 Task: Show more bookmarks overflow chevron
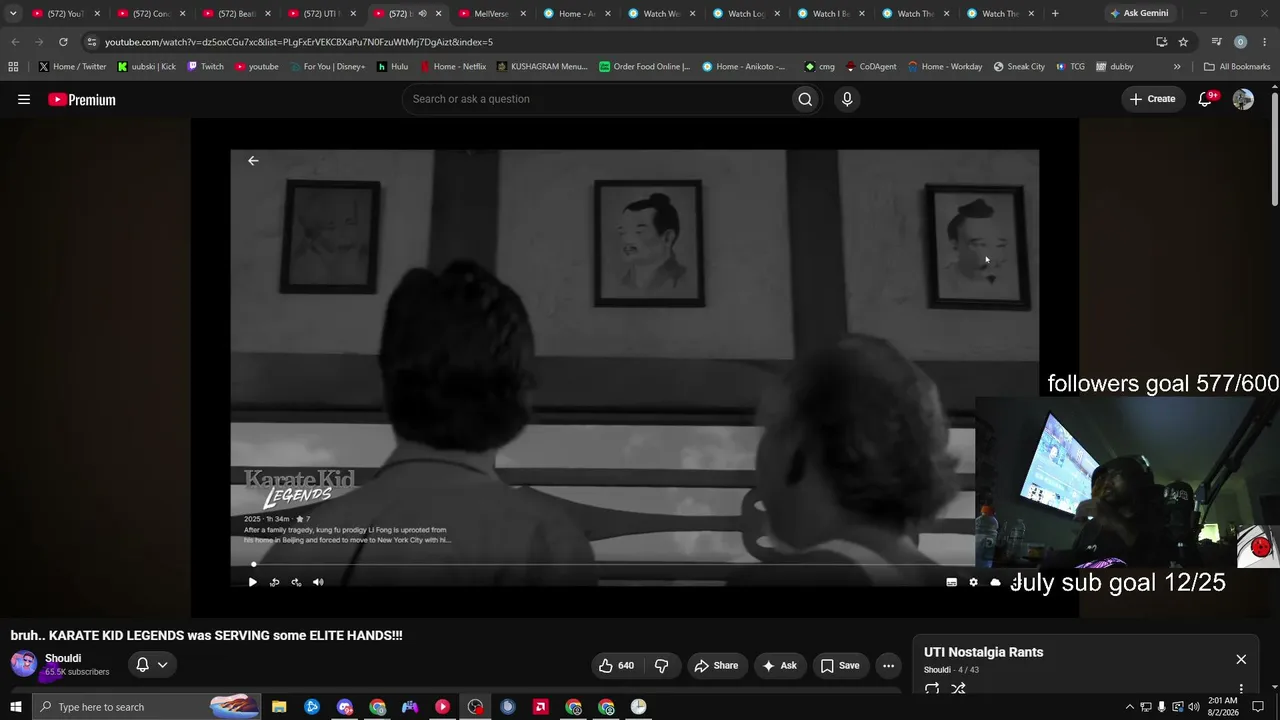tap(1177, 67)
